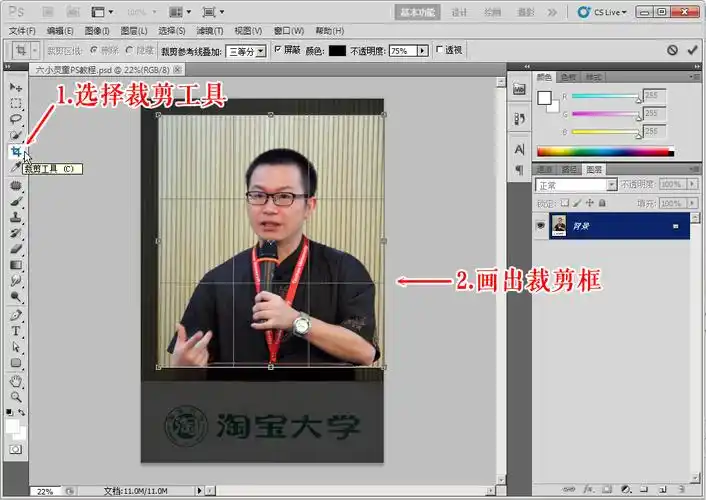This screenshot has height=500, width=706.
Task: Open the History panel icon
Action: 519,119
